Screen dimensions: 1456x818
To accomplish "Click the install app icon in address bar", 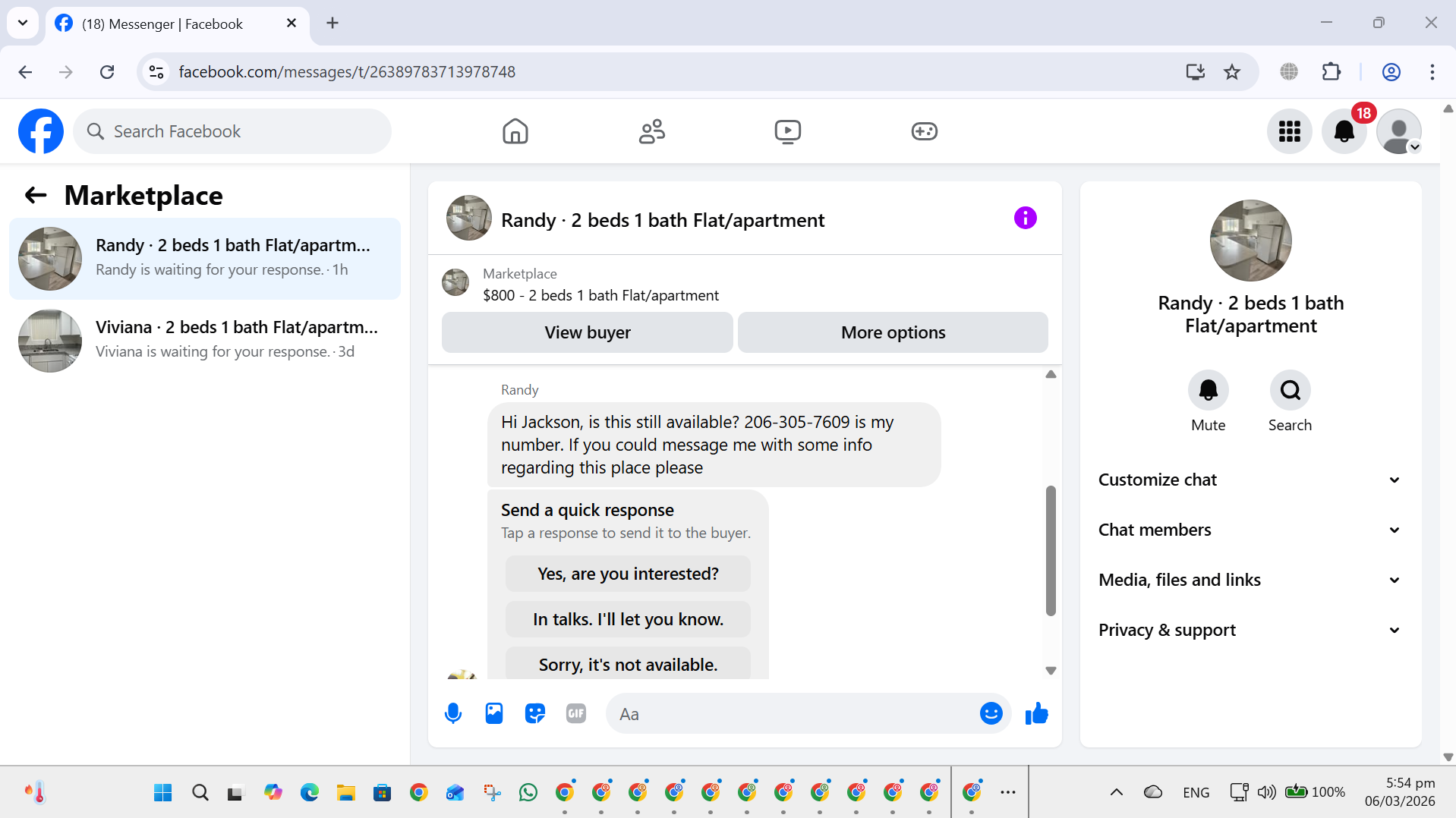I will tap(1195, 72).
